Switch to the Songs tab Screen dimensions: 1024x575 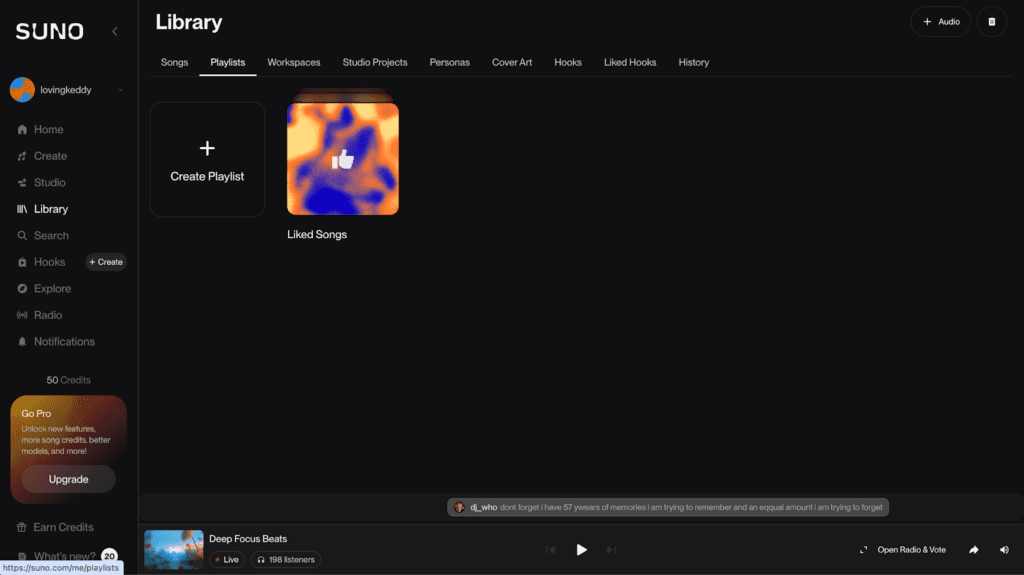pos(174,62)
